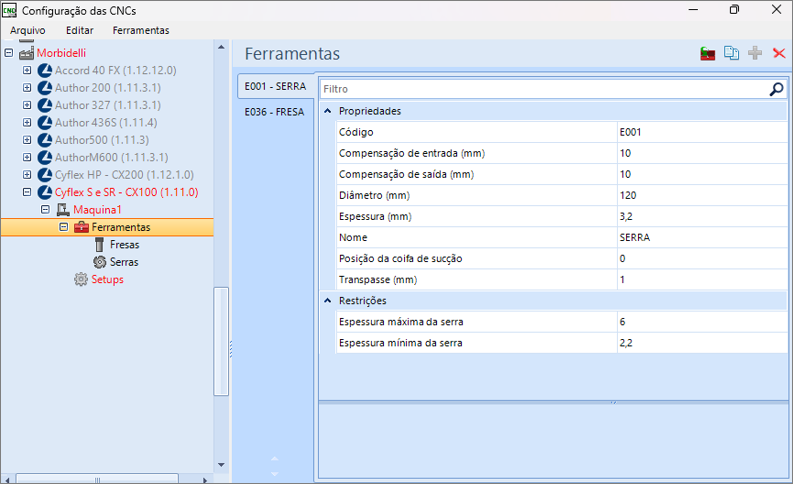This screenshot has height=484, width=793.
Task: Click the Serras saw blade icon
Action: [x=100, y=262]
